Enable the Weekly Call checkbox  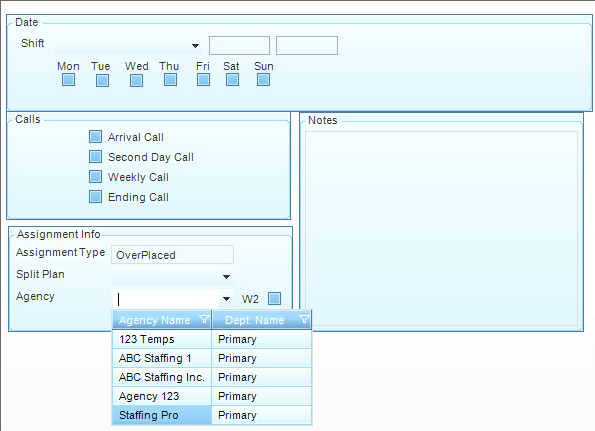95,176
